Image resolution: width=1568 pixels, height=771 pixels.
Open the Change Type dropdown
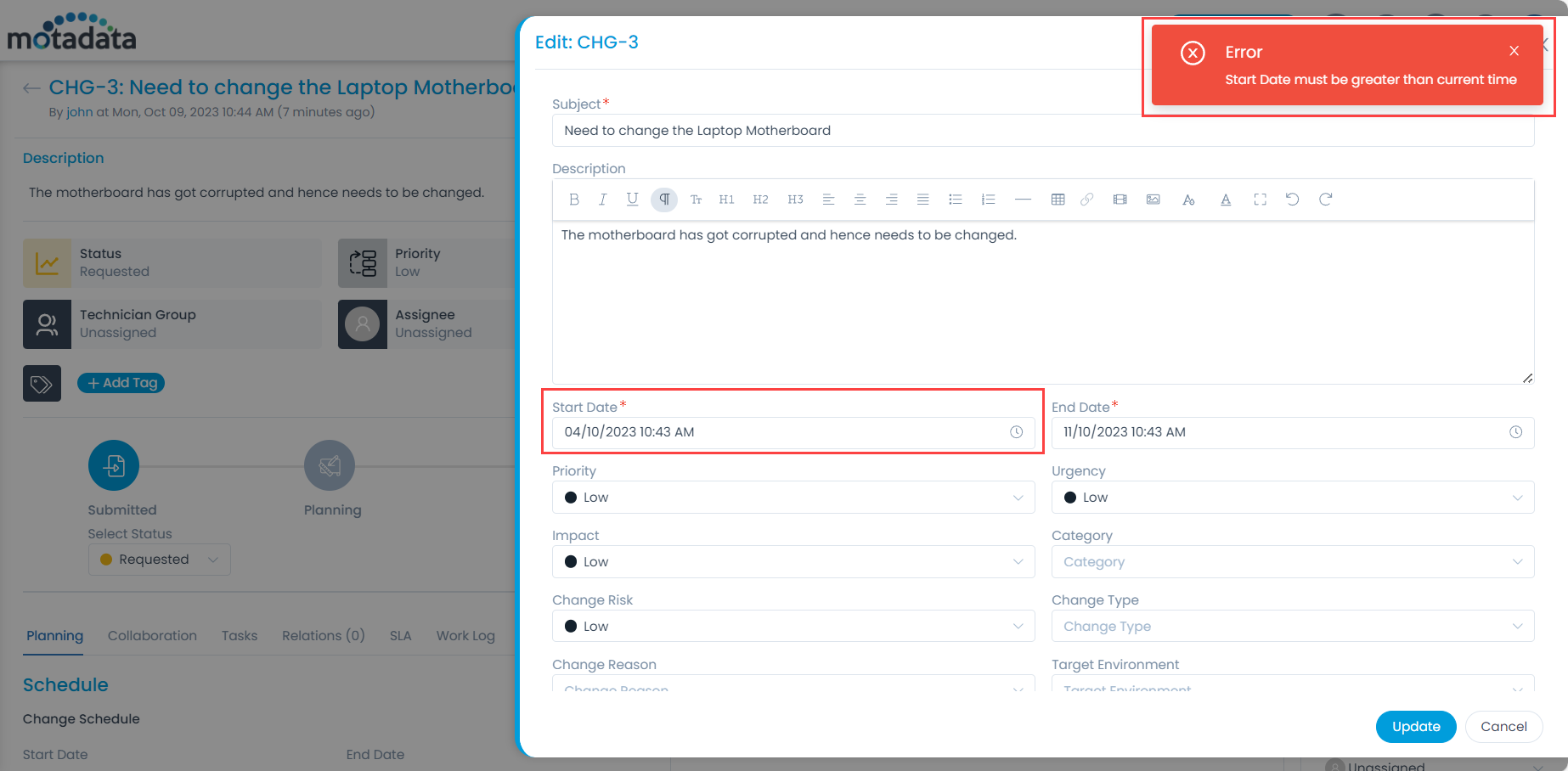tap(1293, 627)
